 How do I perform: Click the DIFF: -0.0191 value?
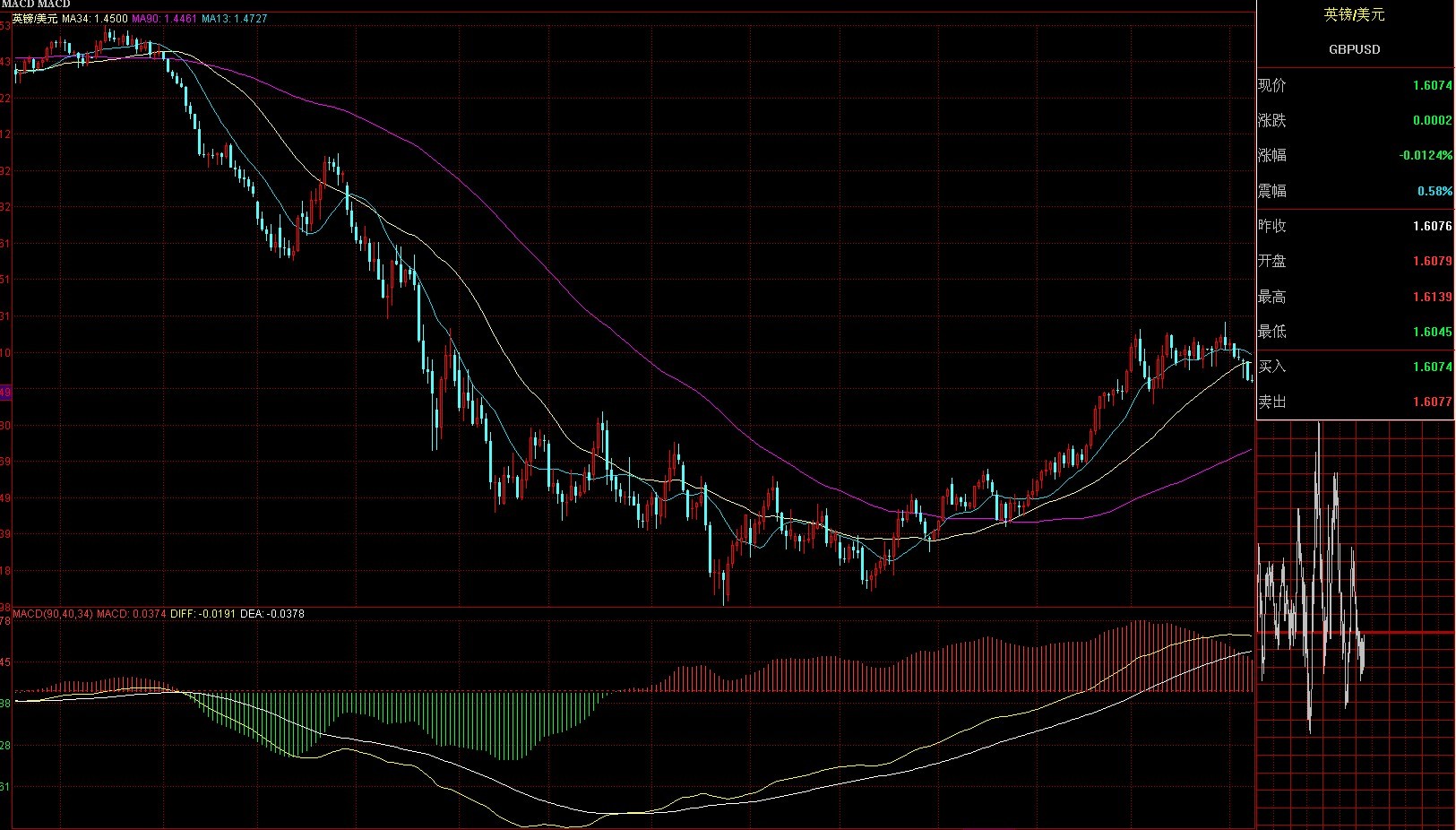pyautogui.click(x=203, y=614)
